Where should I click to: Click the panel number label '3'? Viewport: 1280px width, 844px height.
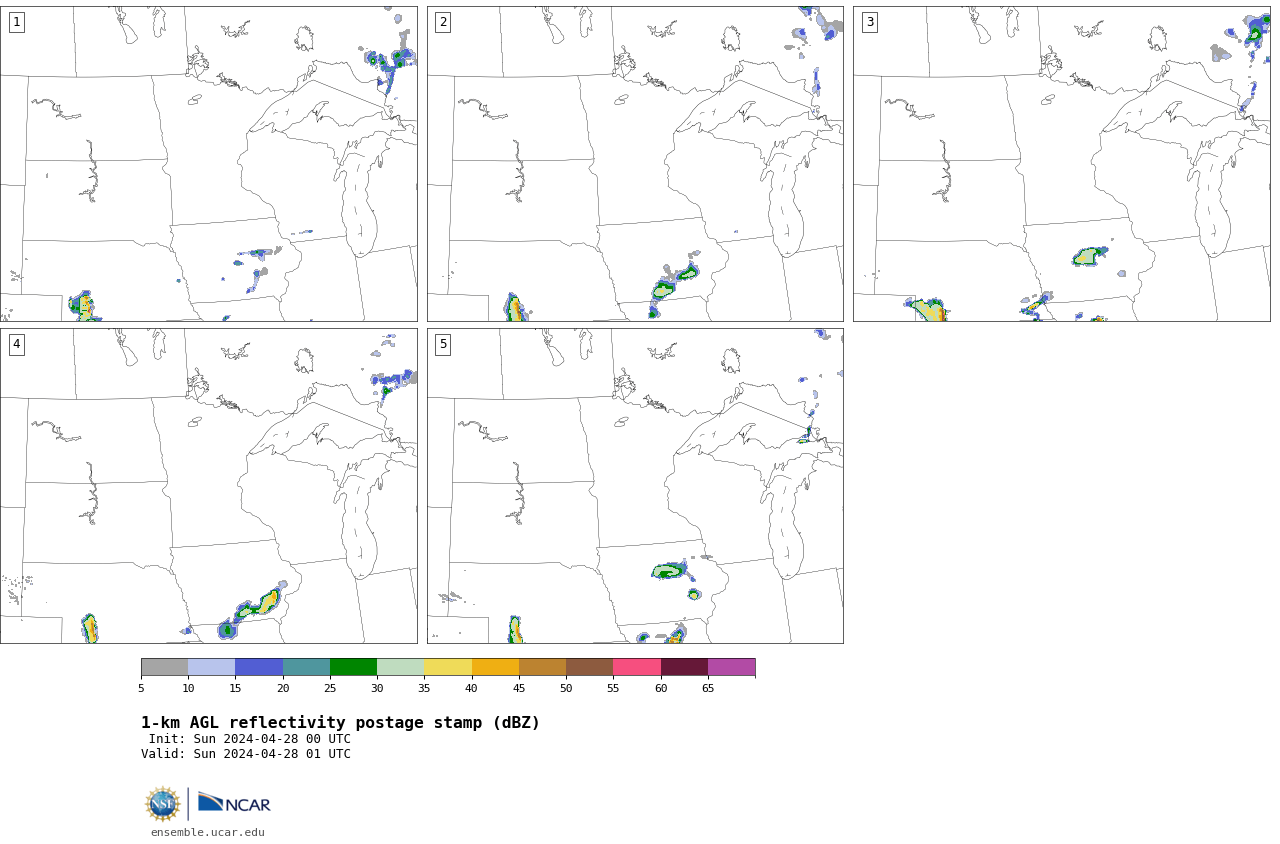pos(869,22)
